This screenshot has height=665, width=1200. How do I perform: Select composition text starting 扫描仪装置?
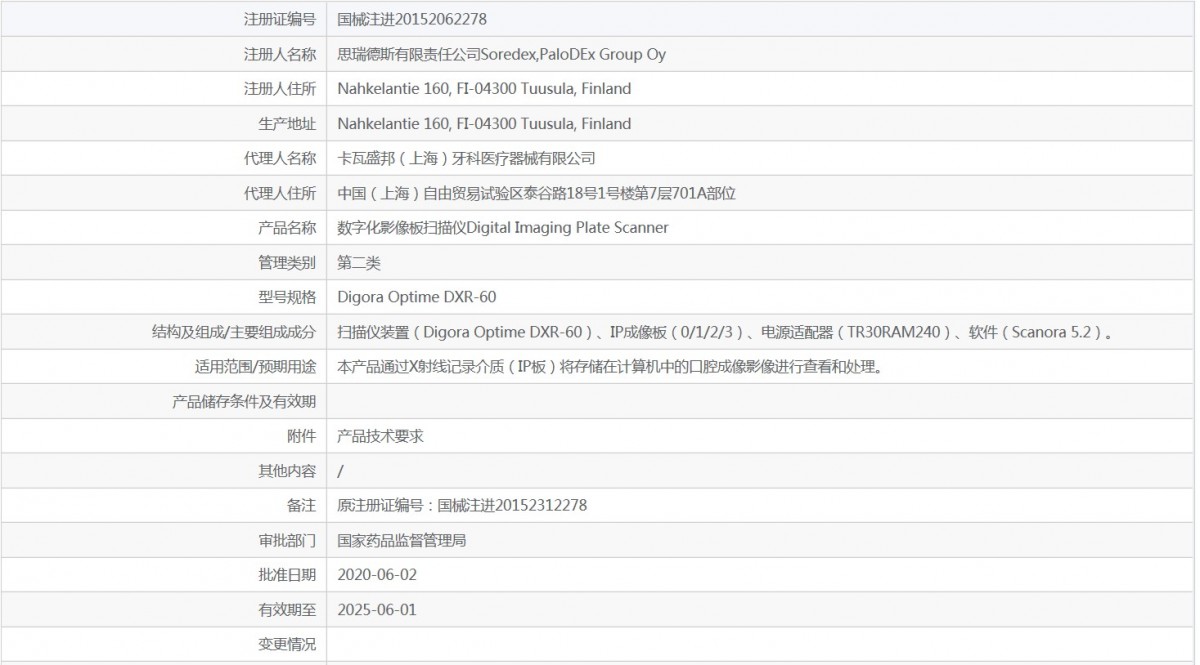726,332
